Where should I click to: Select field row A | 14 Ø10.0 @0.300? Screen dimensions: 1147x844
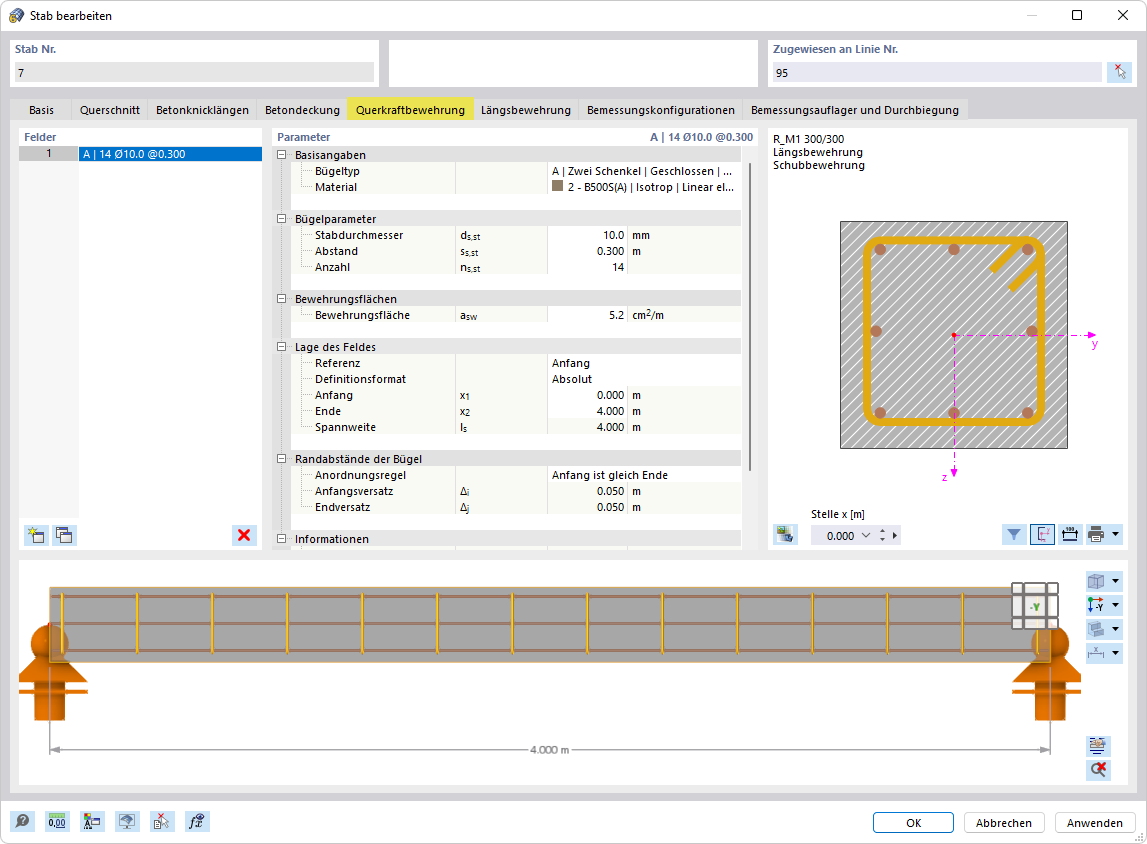[170, 154]
